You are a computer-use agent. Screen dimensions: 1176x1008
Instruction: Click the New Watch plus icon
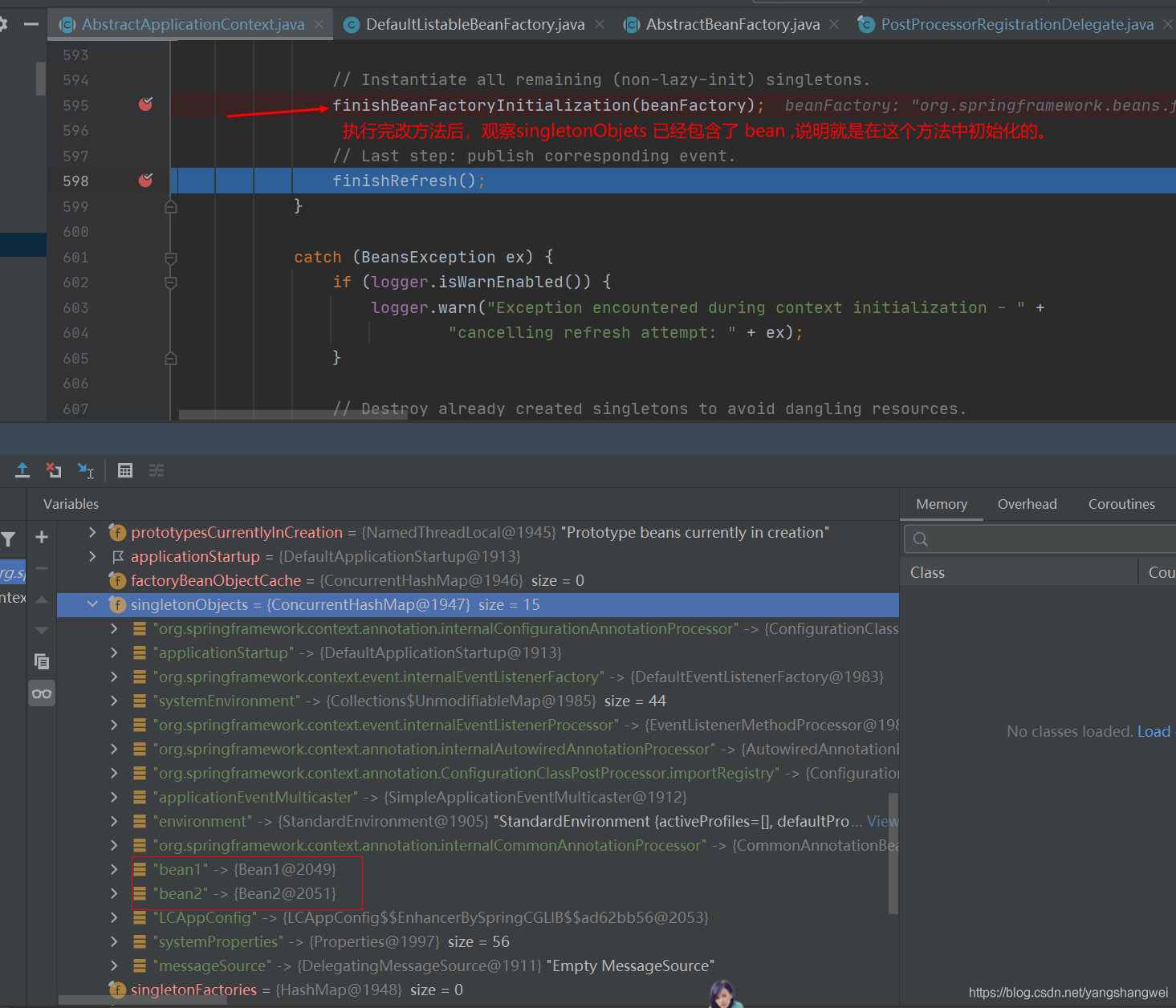click(42, 537)
